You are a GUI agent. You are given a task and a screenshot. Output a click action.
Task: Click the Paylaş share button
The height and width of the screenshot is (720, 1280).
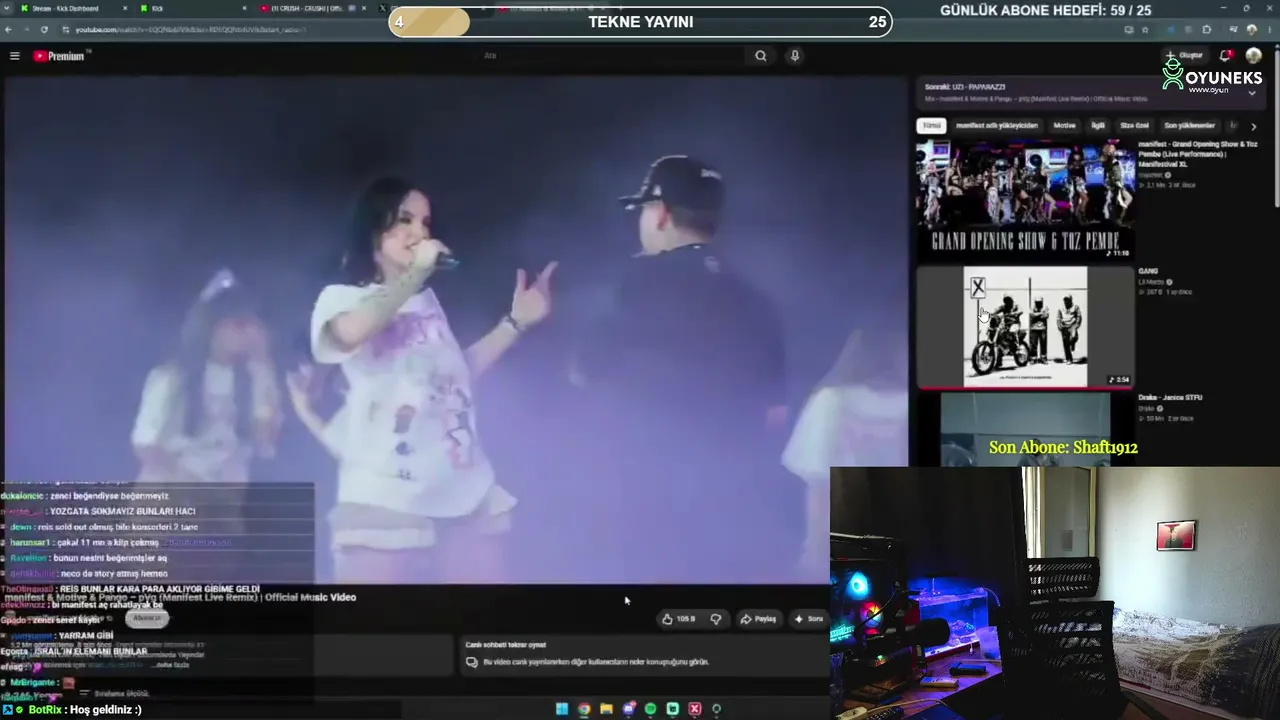pos(758,619)
